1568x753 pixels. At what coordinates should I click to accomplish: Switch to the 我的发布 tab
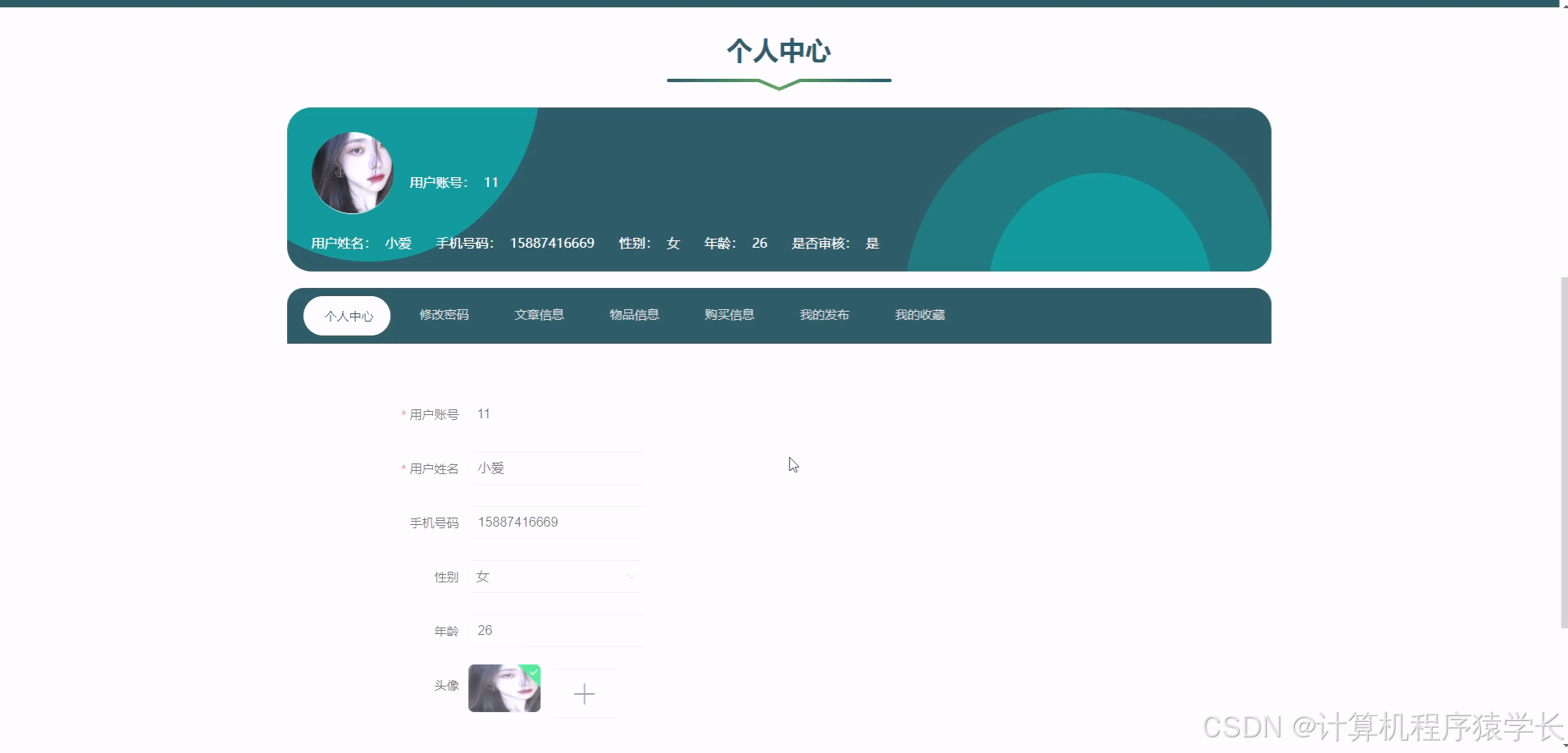pyautogui.click(x=824, y=315)
